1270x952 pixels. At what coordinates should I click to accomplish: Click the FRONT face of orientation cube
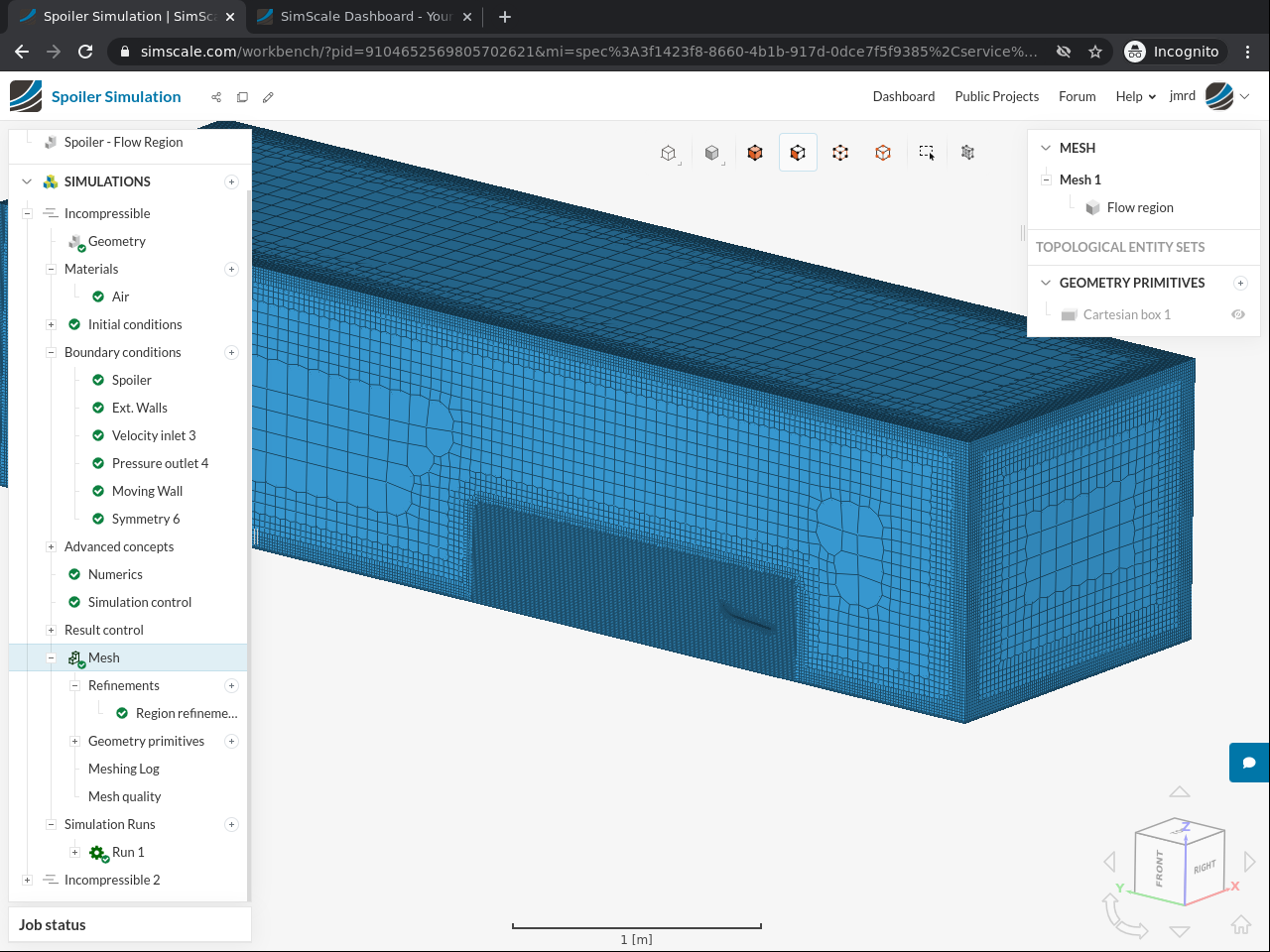(x=1159, y=868)
